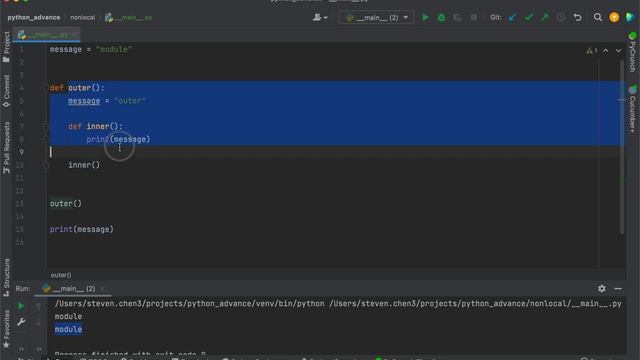Viewport: 640px width, 360px height.
Task: Close the __main__ (2) Run tab
Action: [x=102, y=289]
